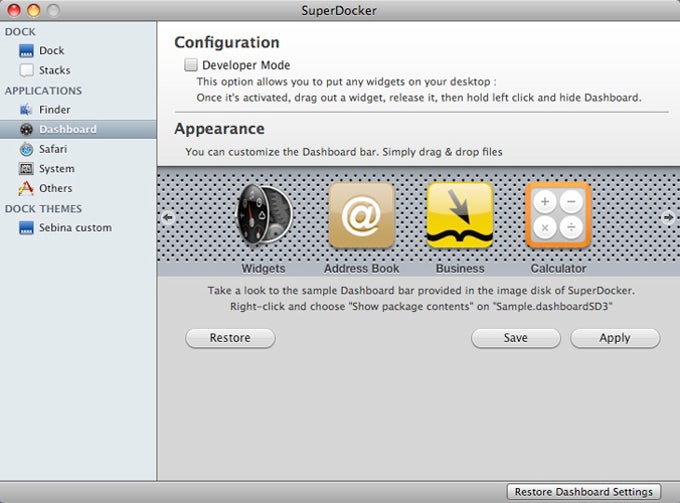The image size is (680, 503).
Task: Open the System settings row
Action: tap(78, 169)
